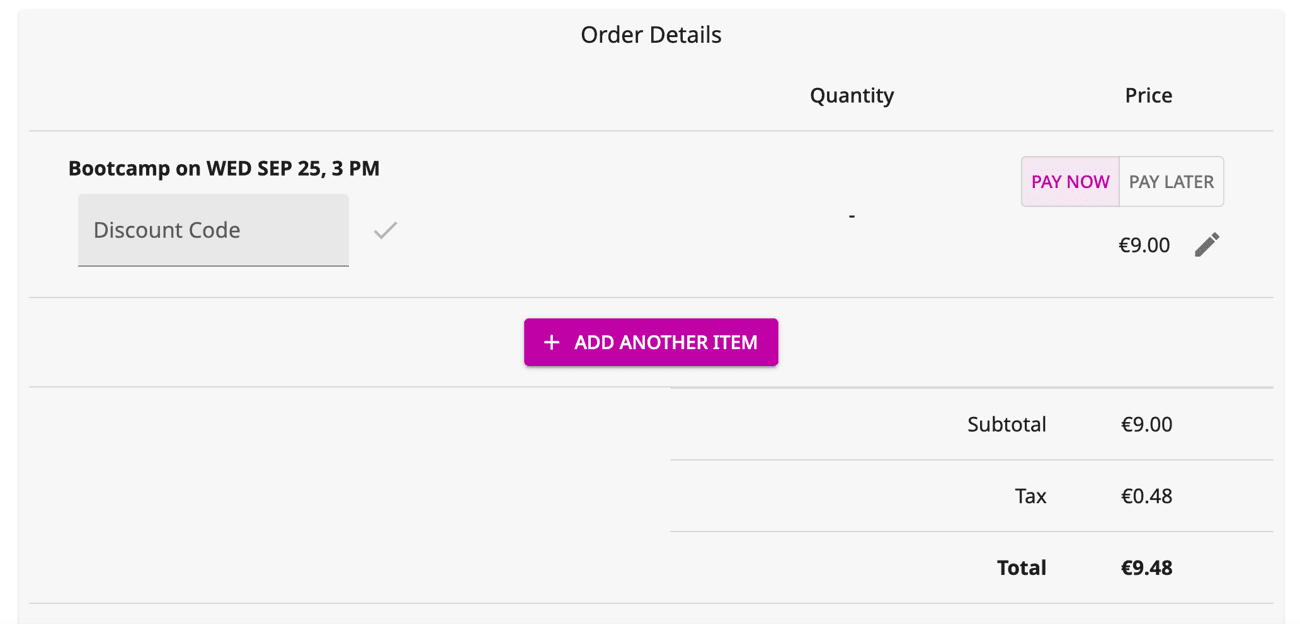Click the Bootcamp item price next to pencil
1300x624 pixels.
(x=1144, y=245)
